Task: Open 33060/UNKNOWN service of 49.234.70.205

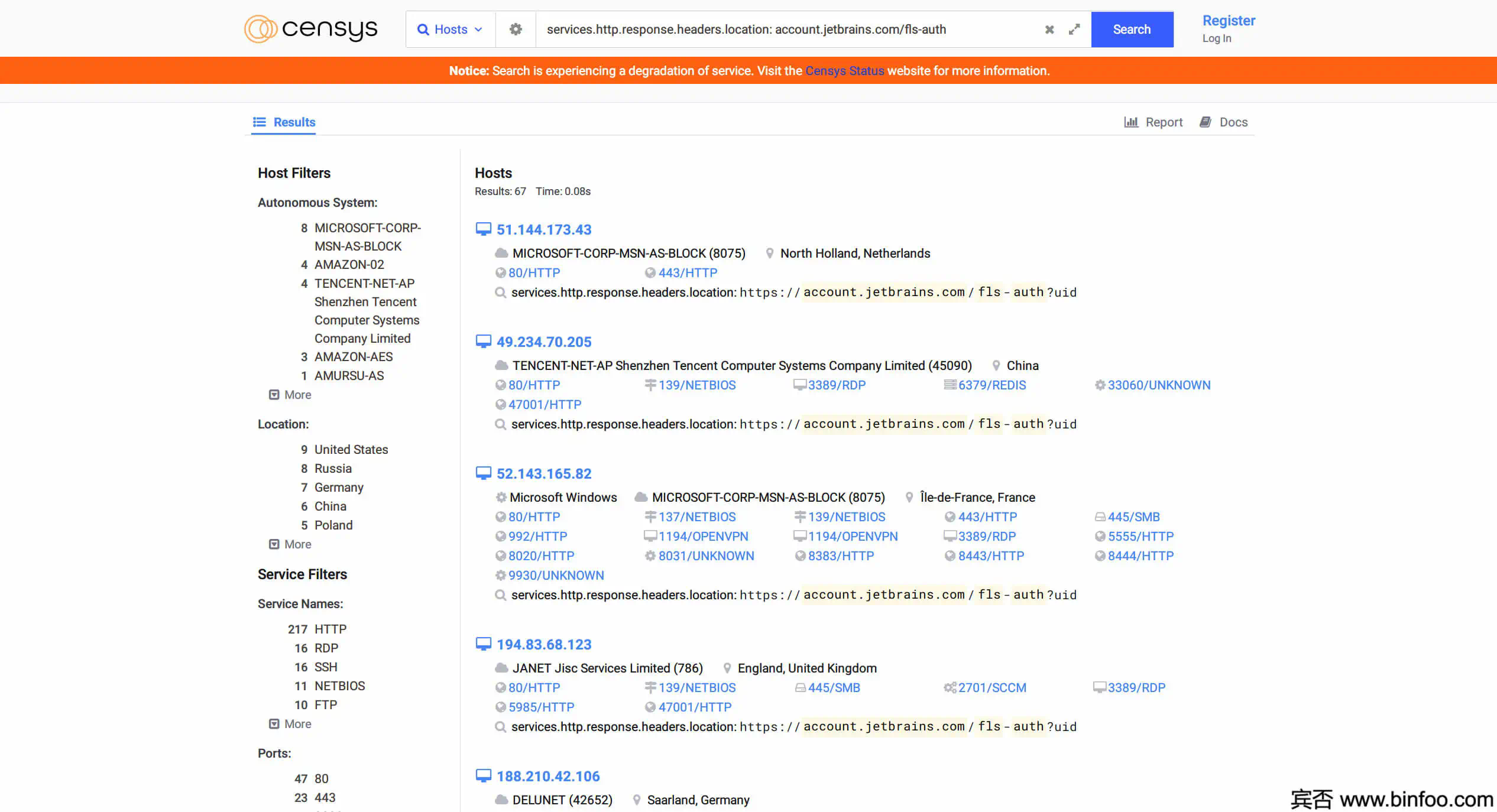Action: tap(1159, 385)
